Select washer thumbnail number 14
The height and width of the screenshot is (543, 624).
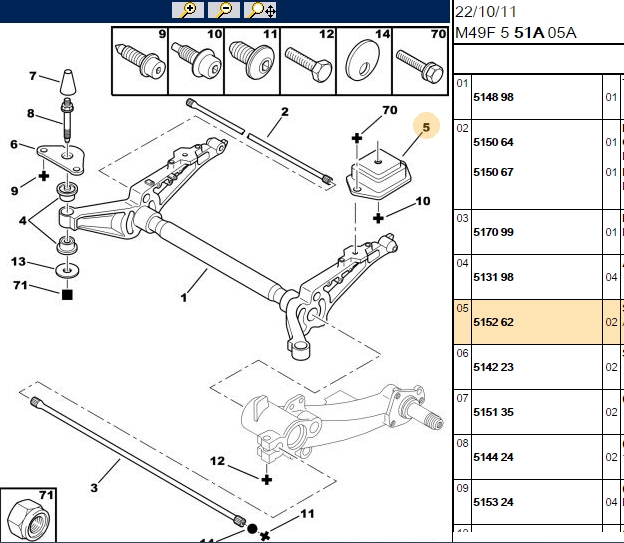click(364, 61)
